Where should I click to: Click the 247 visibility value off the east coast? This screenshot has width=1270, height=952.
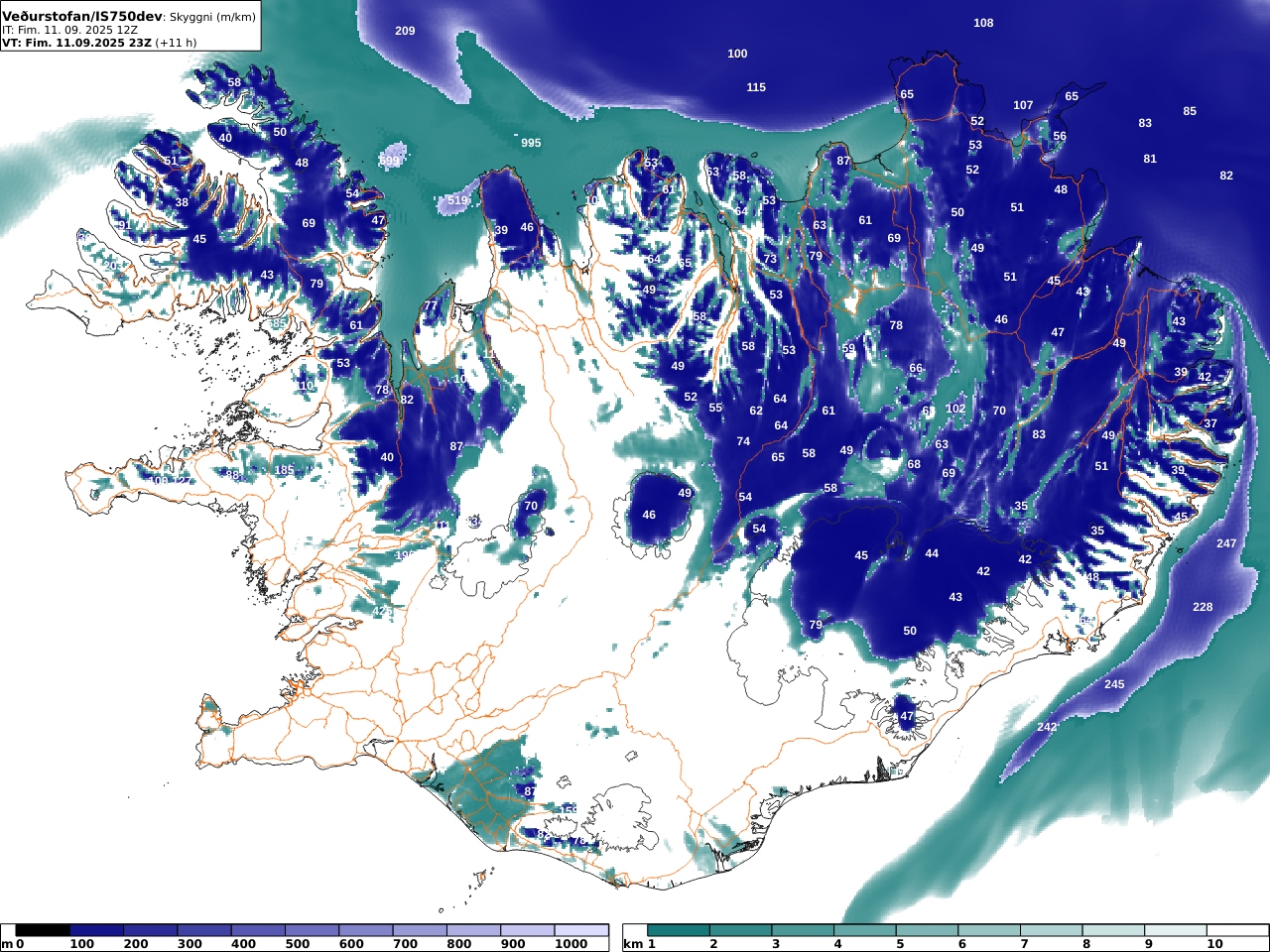click(1226, 543)
